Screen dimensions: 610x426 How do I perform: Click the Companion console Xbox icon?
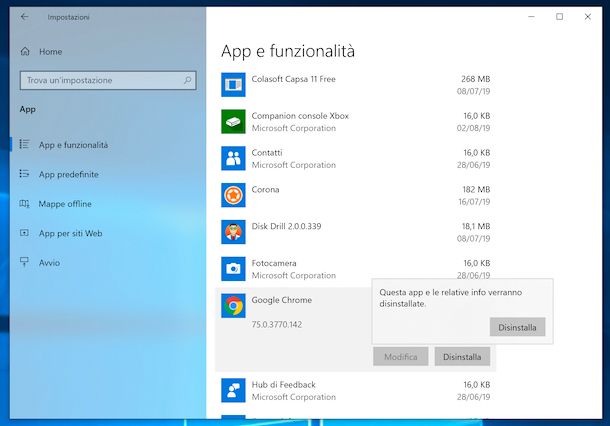(233, 122)
